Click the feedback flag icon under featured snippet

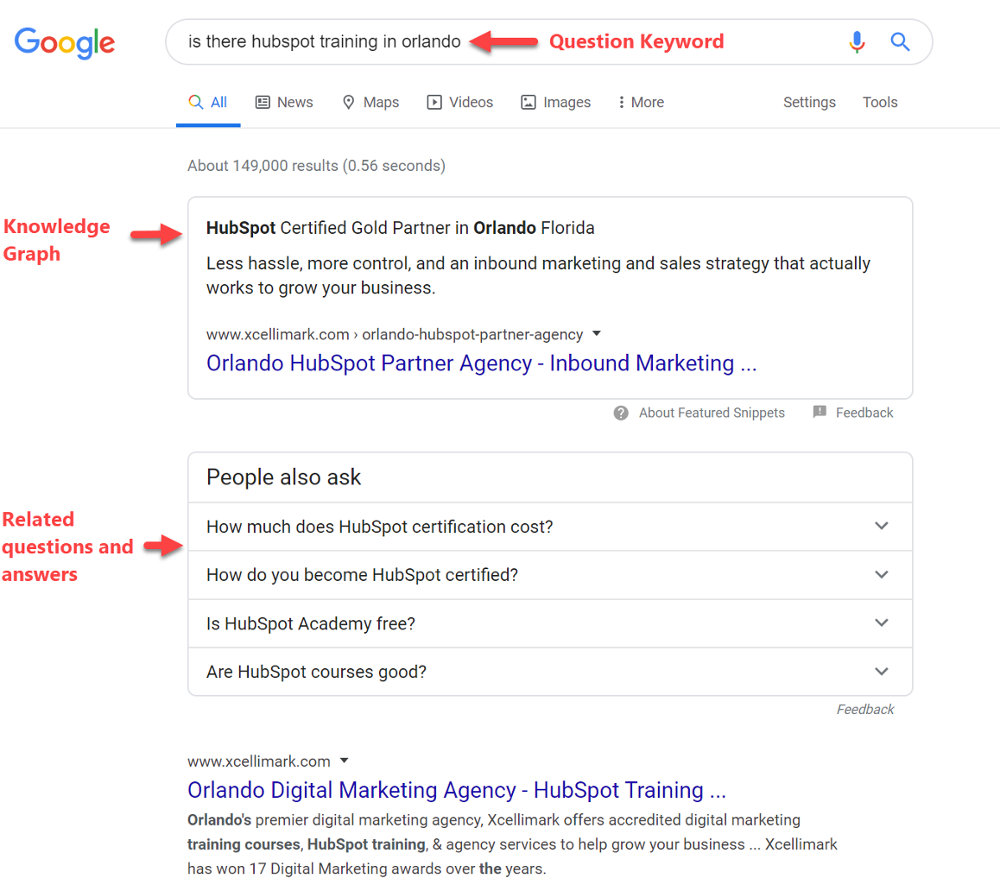820,412
